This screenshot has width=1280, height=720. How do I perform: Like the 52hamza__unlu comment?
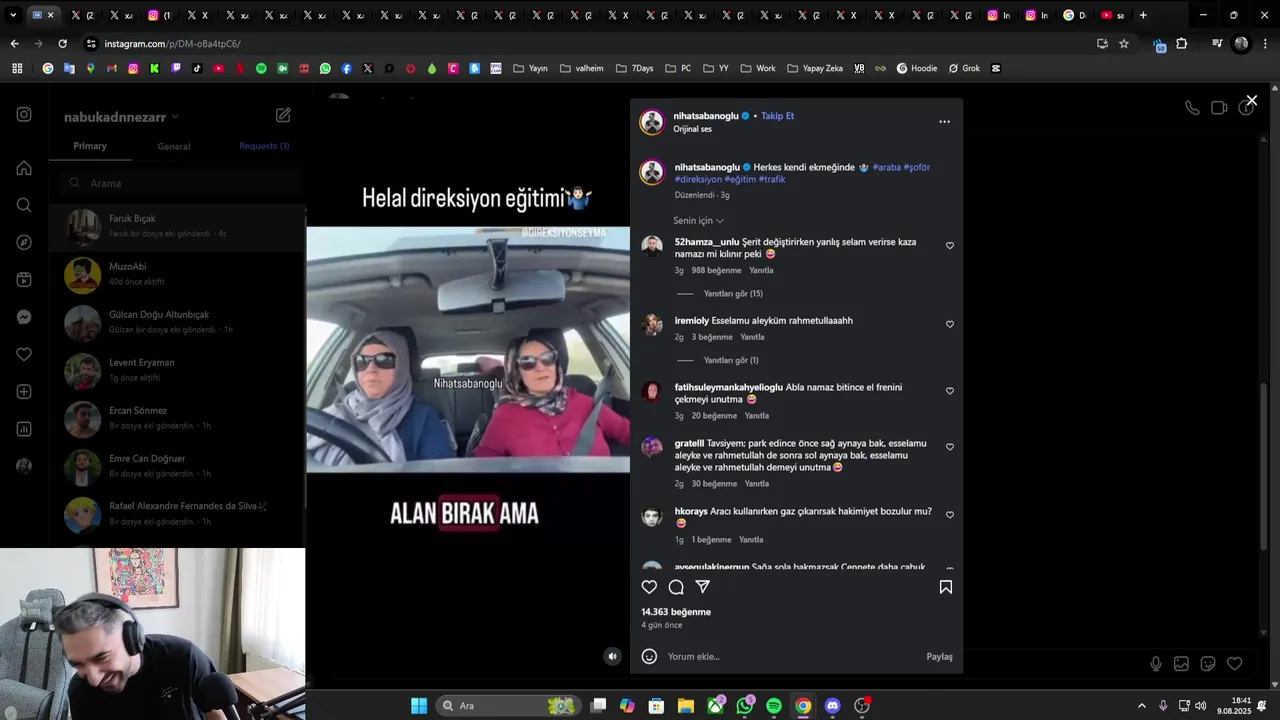(x=950, y=246)
